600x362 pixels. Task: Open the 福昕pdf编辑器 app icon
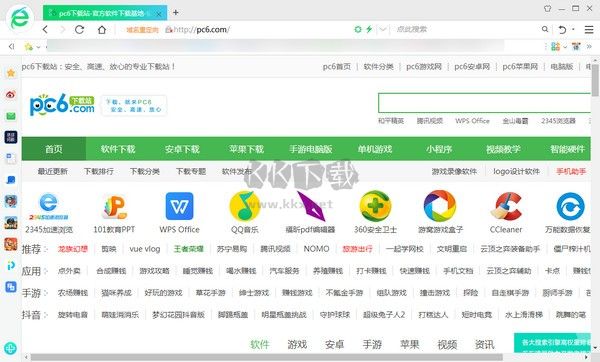point(311,206)
